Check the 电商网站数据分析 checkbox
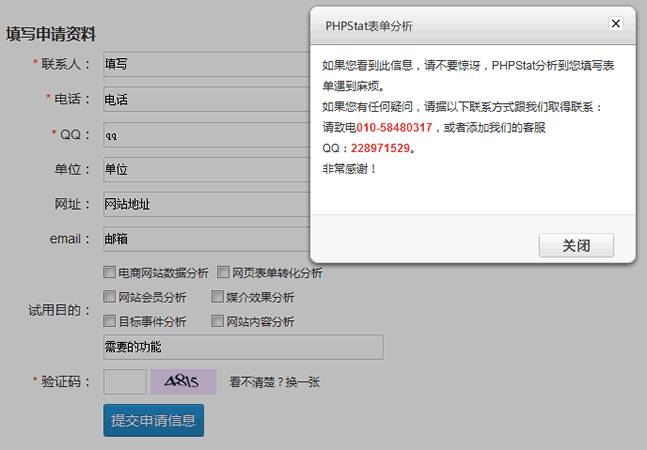This screenshot has width=647, height=450. click(x=109, y=272)
